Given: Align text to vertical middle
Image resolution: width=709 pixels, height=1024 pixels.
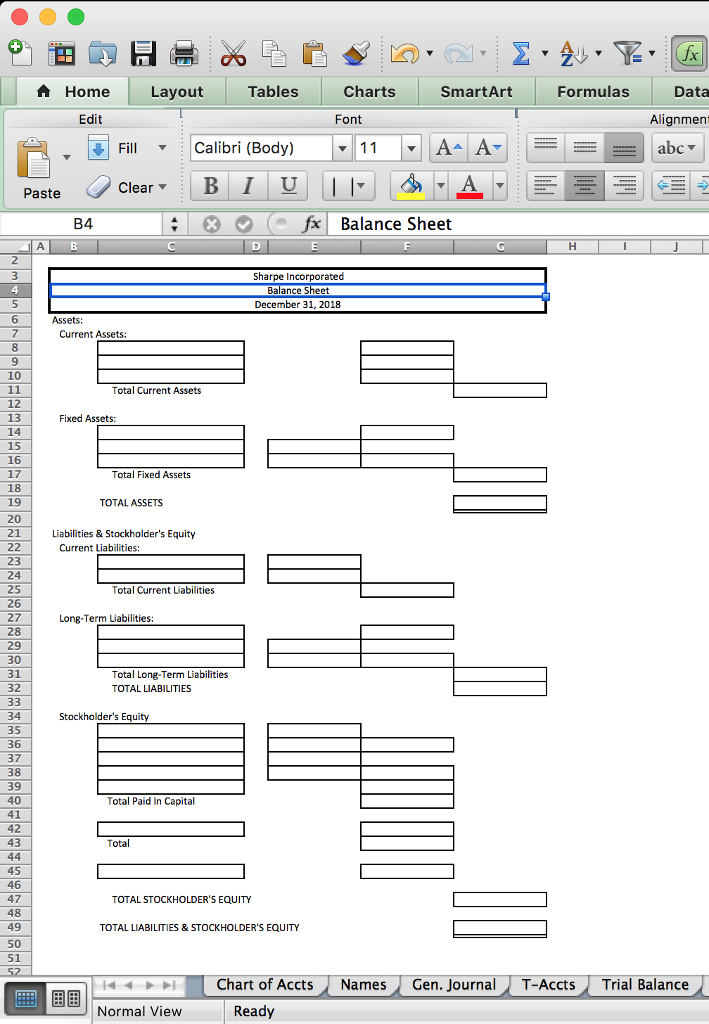Looking at the screenshot, I should 584,148.
